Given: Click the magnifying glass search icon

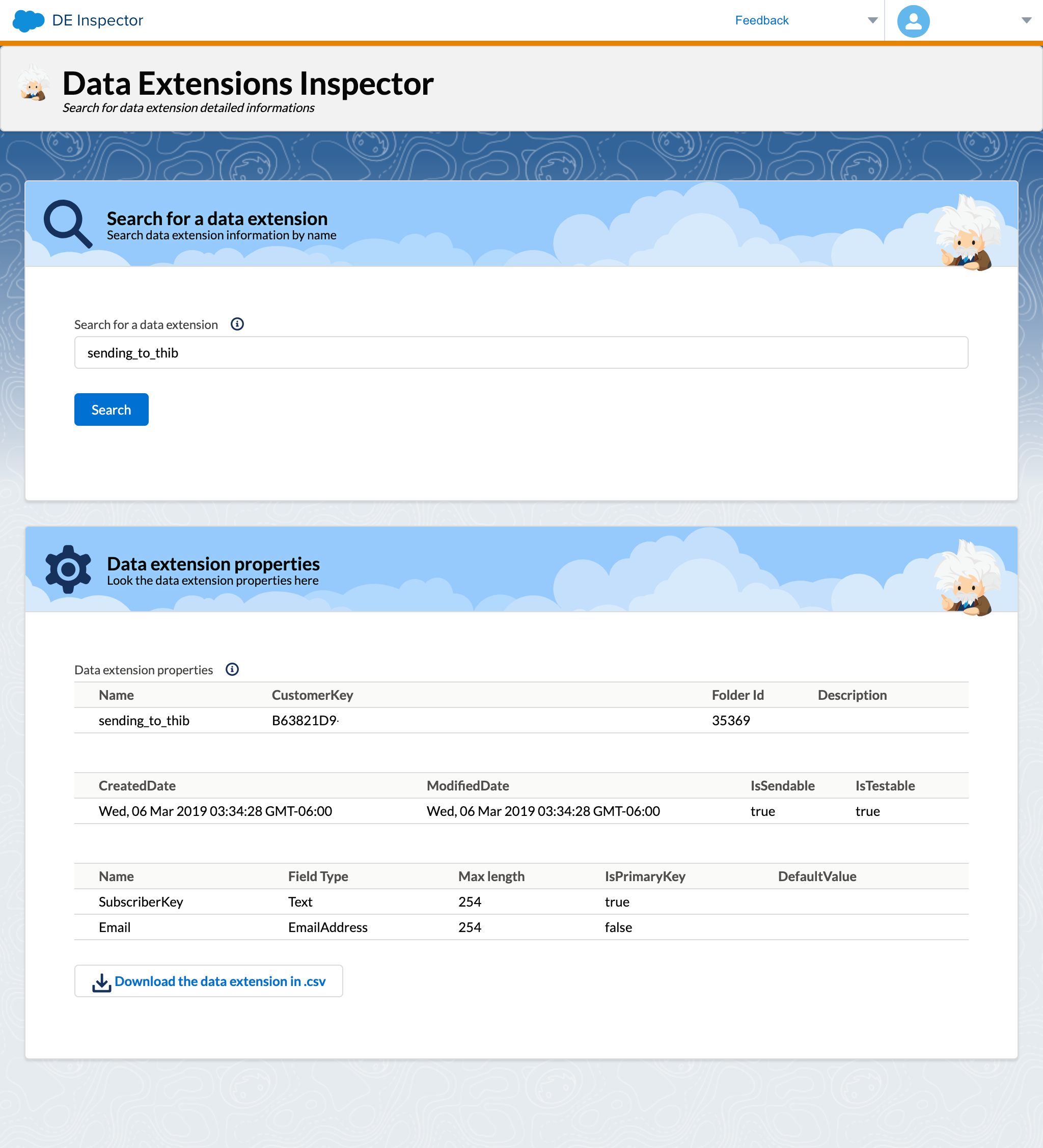Looking at the screenshot, I should (68, 223).
